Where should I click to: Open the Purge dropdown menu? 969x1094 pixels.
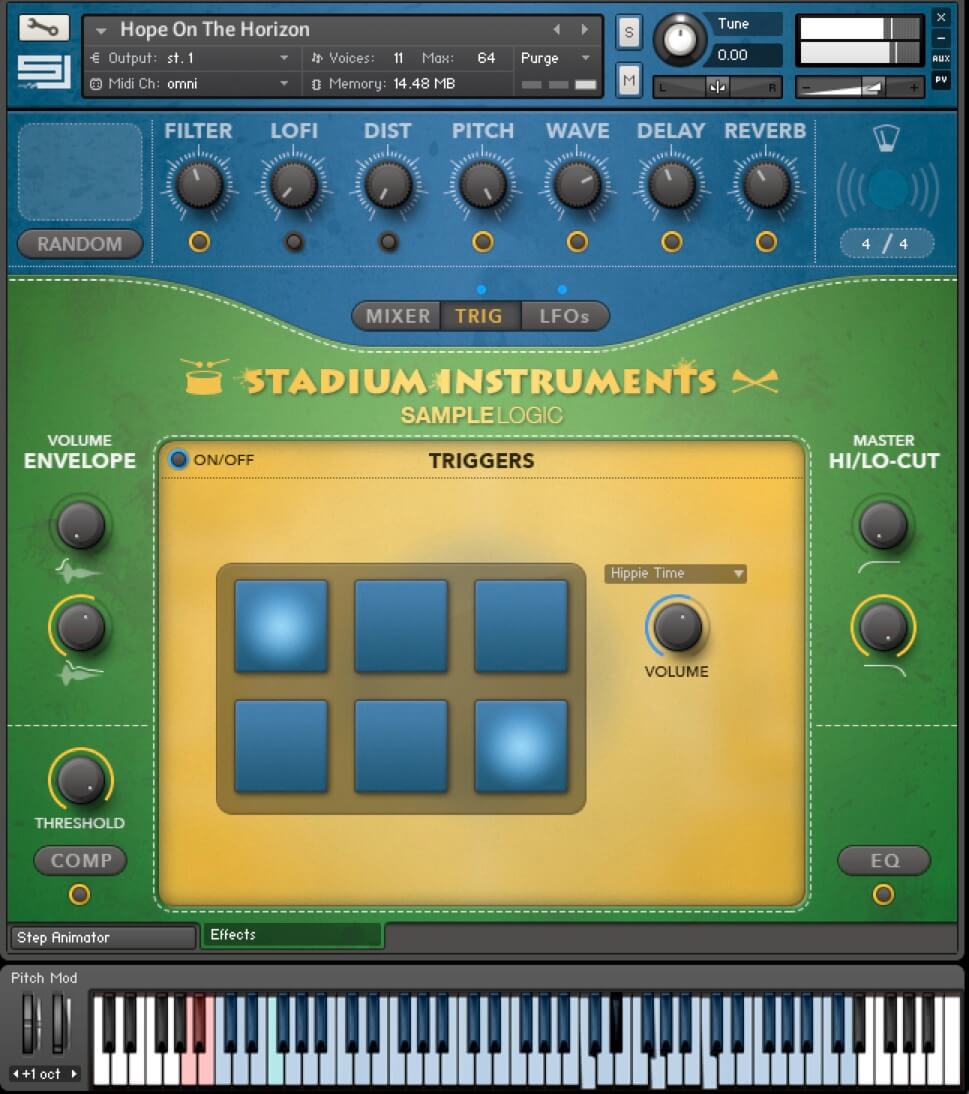[556, 58]
